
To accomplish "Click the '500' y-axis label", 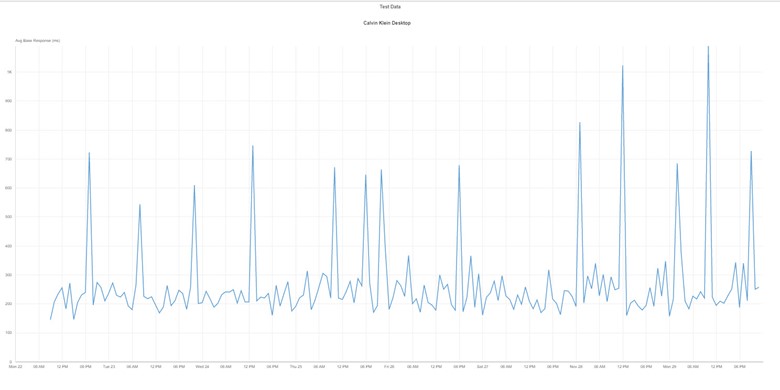I will (x=9, y=217).
